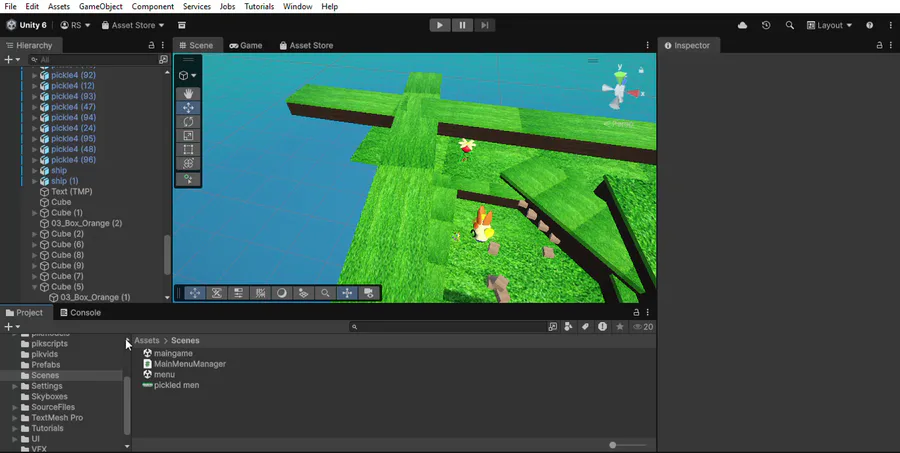Open the Layout dropdown
This screenshot has height=453, width=900.
(x=829, y=25)
